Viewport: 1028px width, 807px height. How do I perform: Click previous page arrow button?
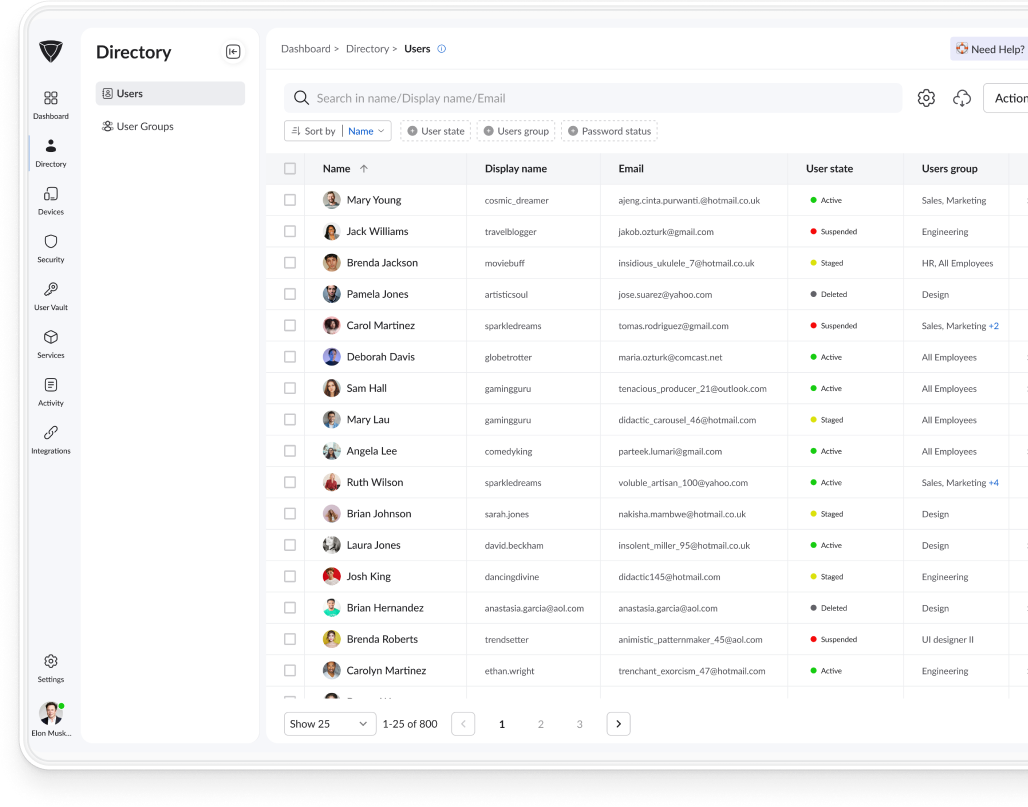(x=463, y=724)
